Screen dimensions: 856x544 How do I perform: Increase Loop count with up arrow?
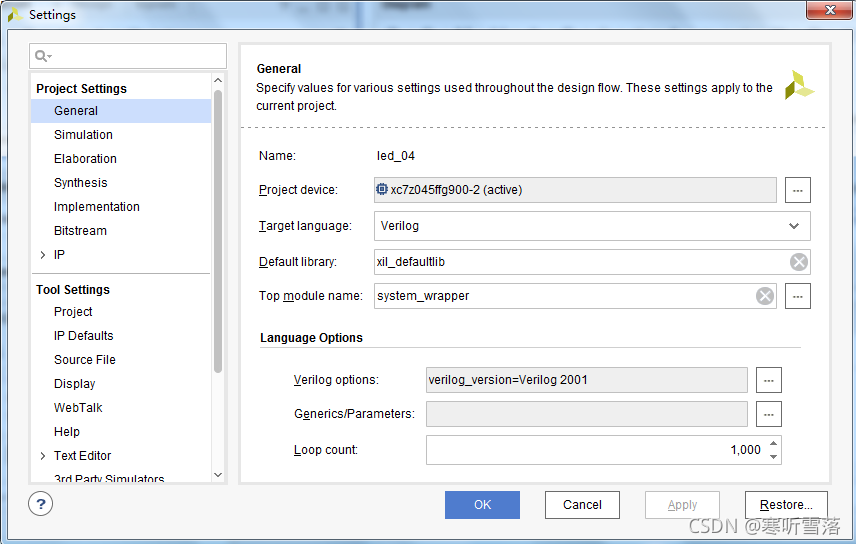pos(774,443)
